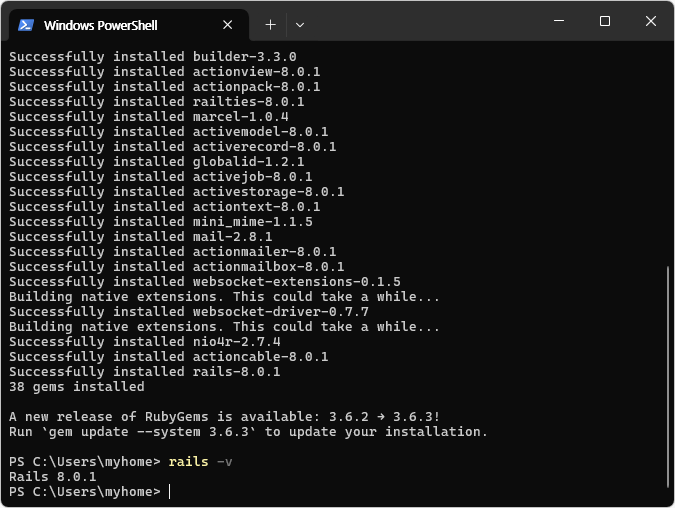Viewport: 675px width, 508px height.
Task: Maximize the terminal window
Action: pyautogui.click(x=604, y=22)
